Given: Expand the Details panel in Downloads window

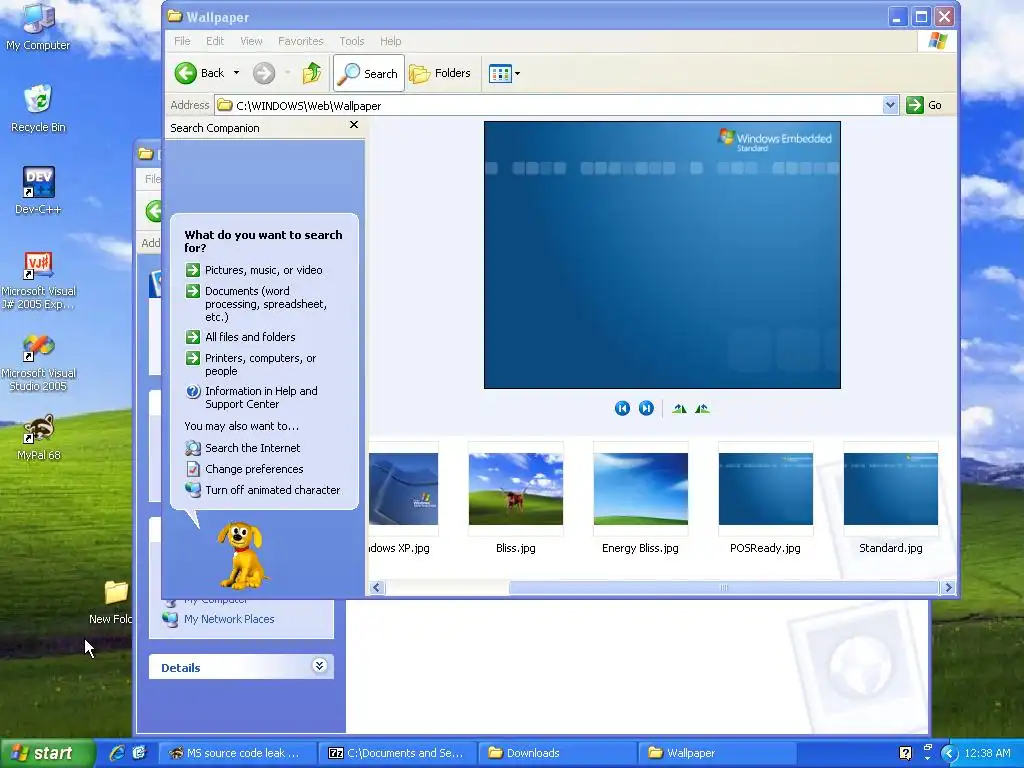Looking at the screenshot, I should 319,665.
